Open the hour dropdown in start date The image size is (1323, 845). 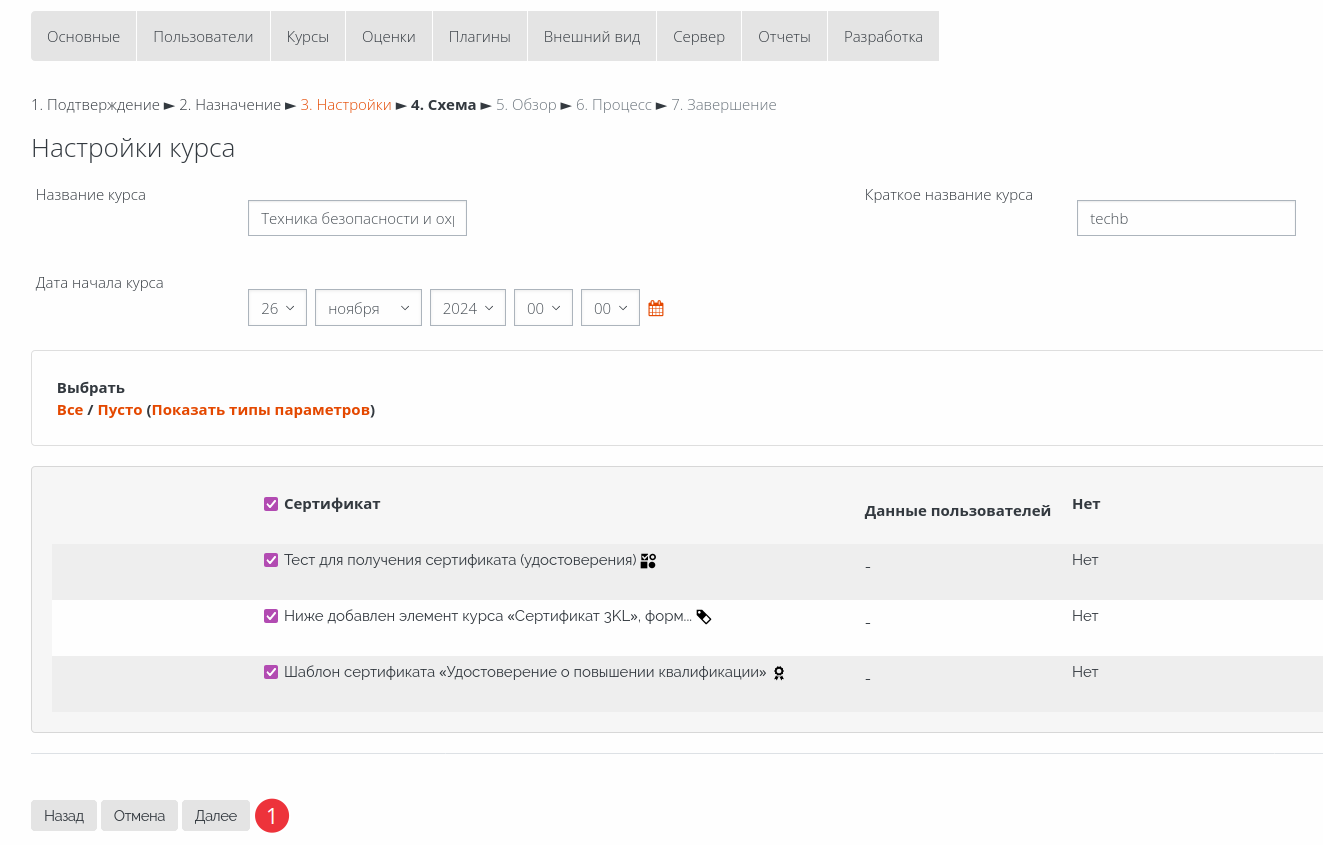tap(543, 308)
